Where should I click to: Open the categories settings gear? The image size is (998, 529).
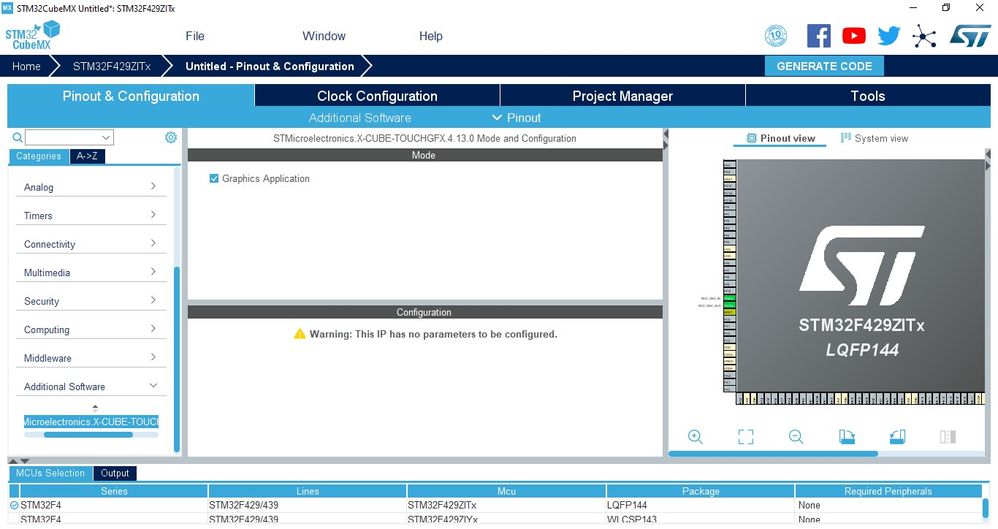[171, 137]
